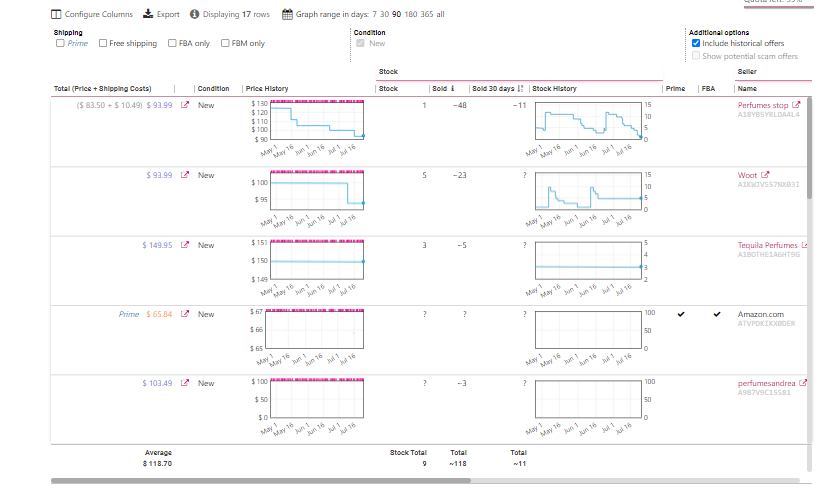Click Sold total ~118 value
Image resolution: width=821 pixels, height=492 pixels.
click(458, 463)
